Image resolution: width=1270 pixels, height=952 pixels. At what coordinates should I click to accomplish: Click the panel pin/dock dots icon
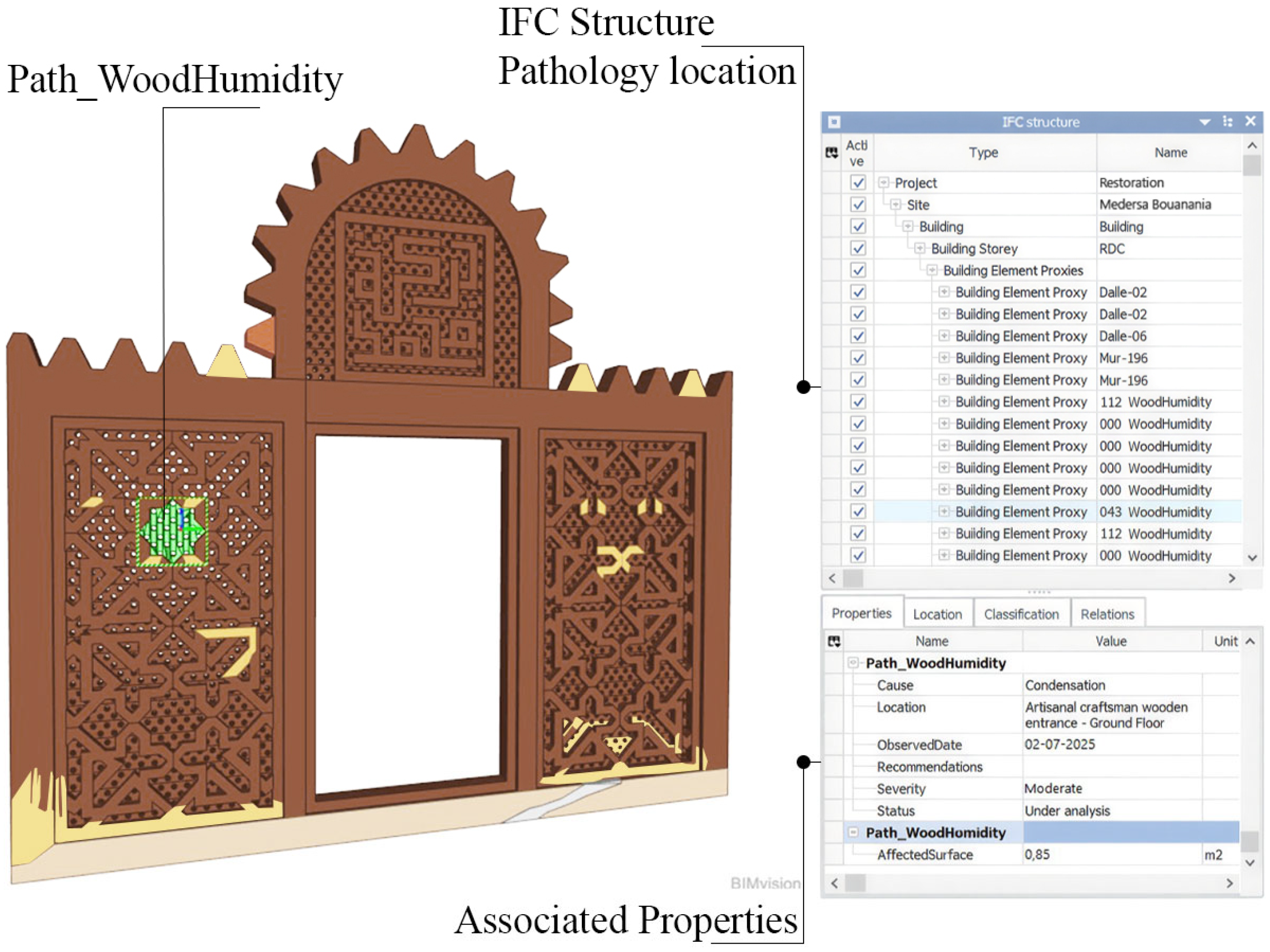(1228, 121)
